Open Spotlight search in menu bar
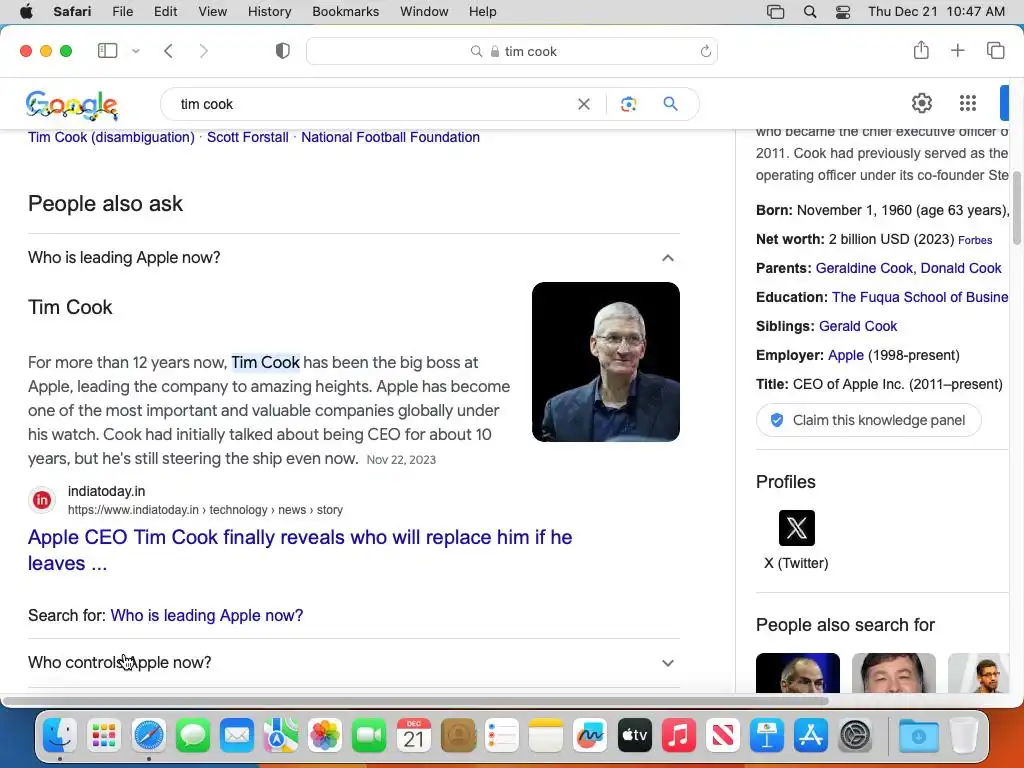Viewport: 1024px width, 768px height. click(x=810, y=12)
